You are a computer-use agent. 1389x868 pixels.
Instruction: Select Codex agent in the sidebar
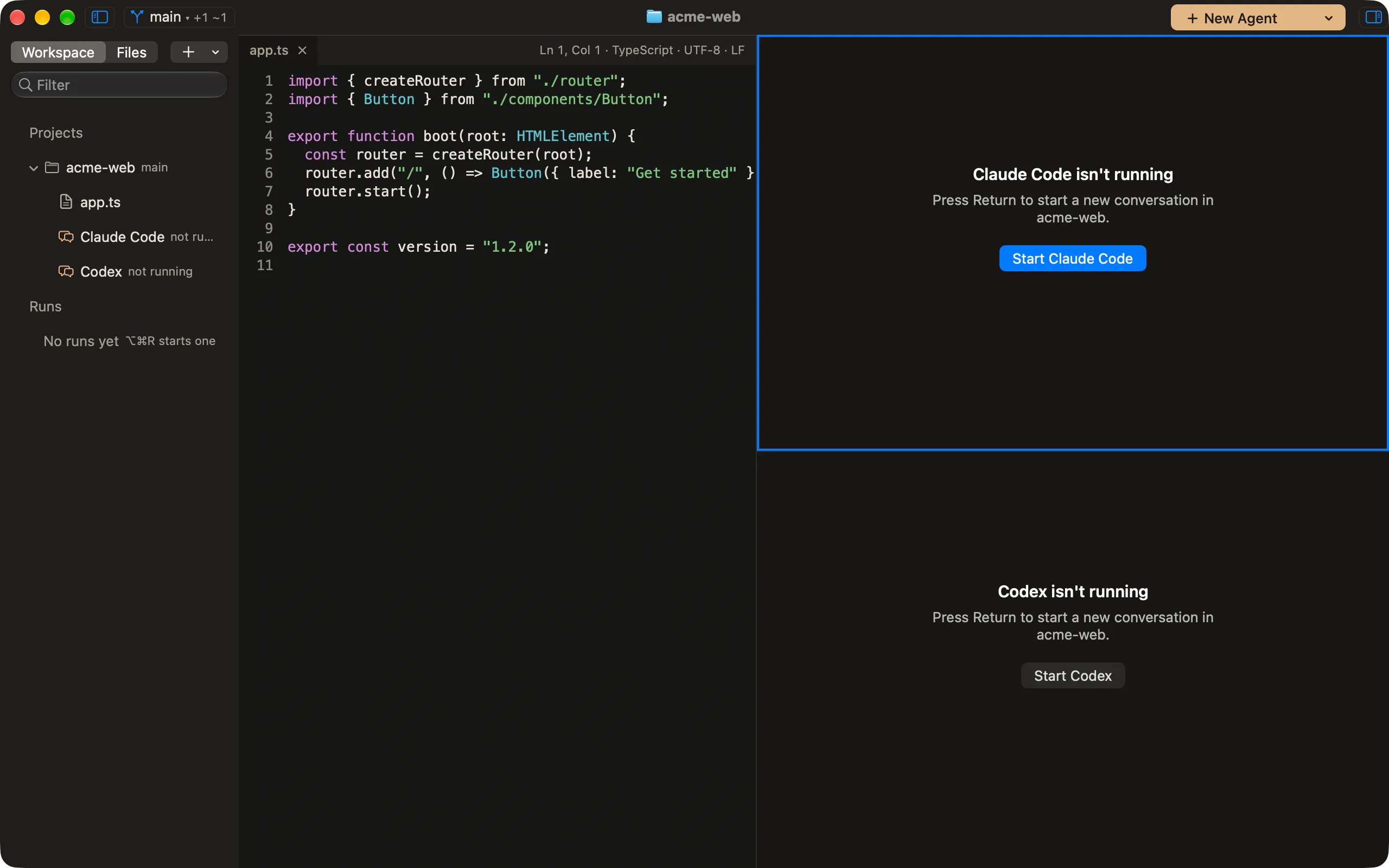pos(119,272)
